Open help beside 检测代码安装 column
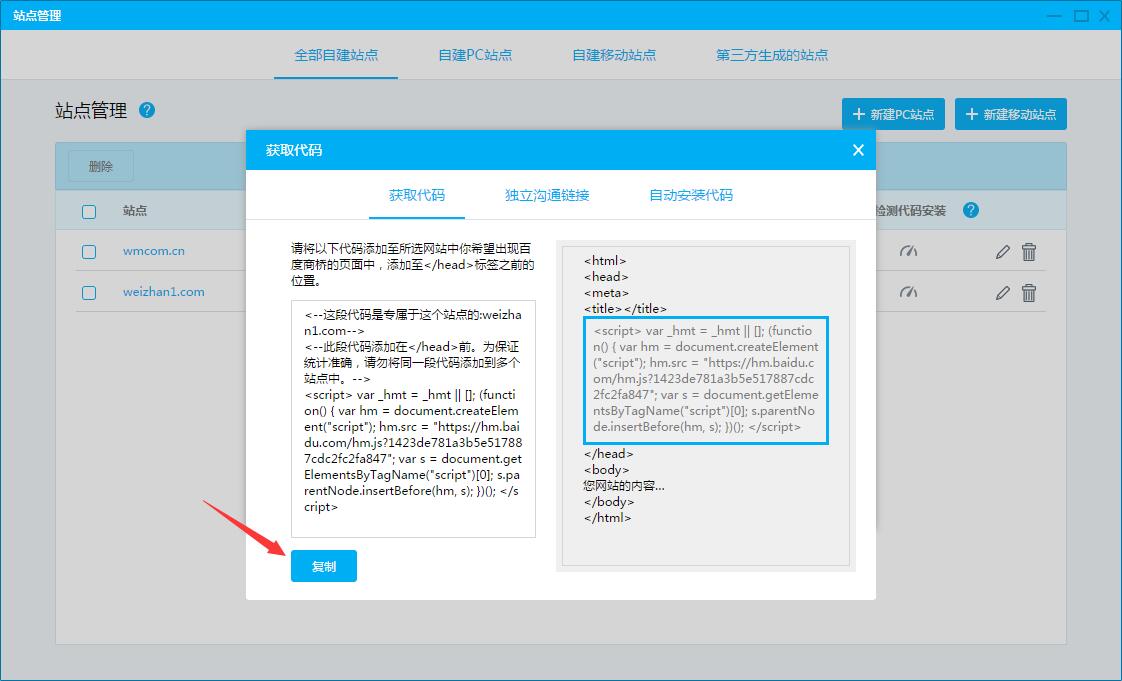This screenshot has height=681, width=1122. pos(970,210)
